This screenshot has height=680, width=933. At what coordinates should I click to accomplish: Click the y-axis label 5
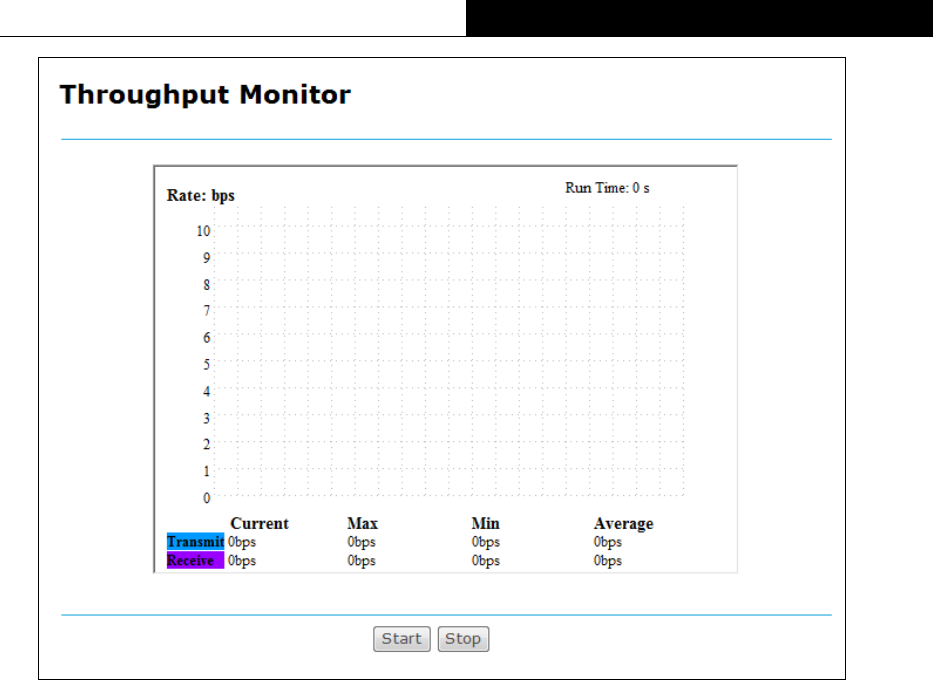pos(206,364)
